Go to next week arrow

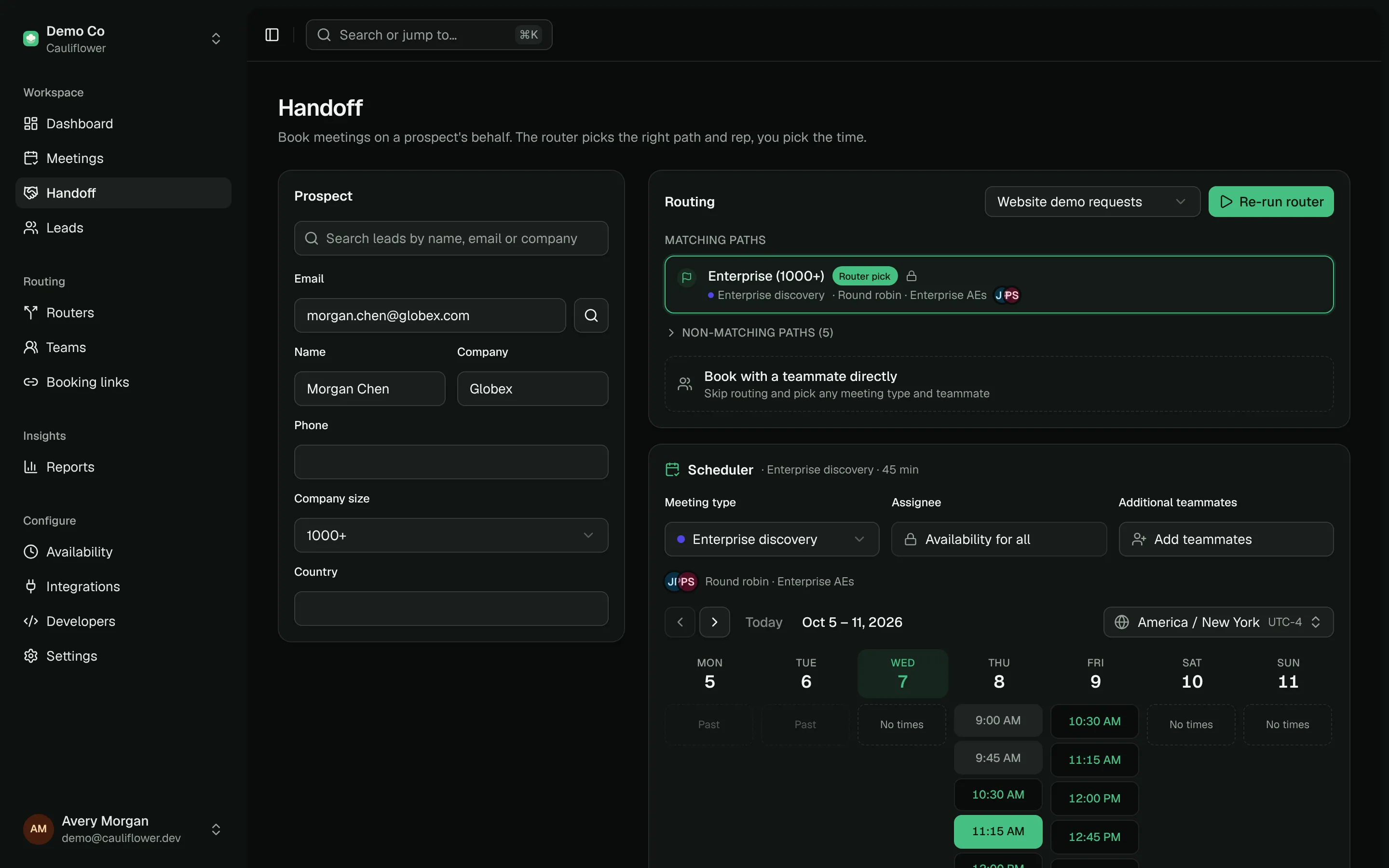715,622
